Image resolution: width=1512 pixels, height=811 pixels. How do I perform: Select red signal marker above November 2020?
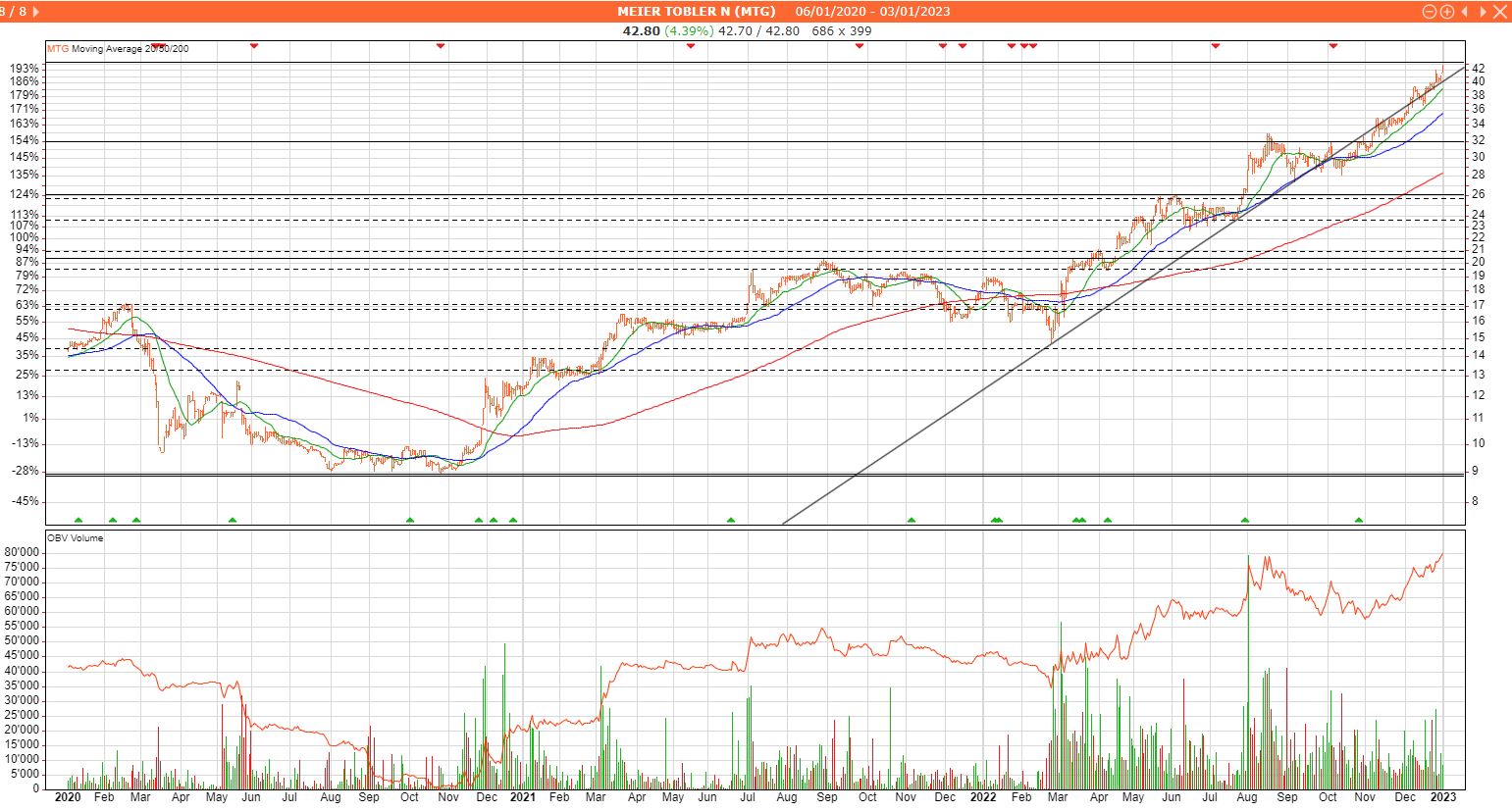(441, 46)
